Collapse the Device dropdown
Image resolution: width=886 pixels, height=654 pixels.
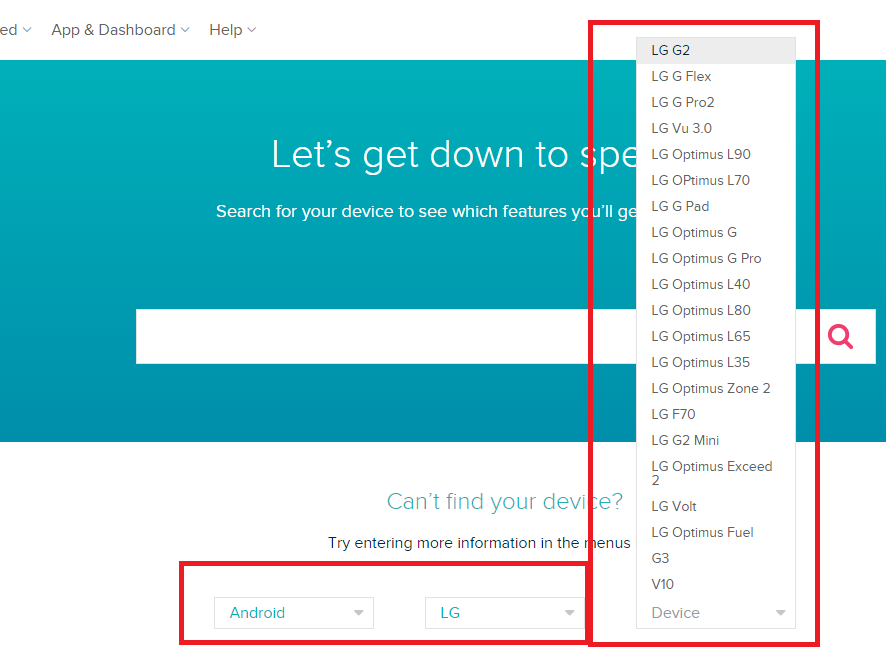(x=716, y=613)
